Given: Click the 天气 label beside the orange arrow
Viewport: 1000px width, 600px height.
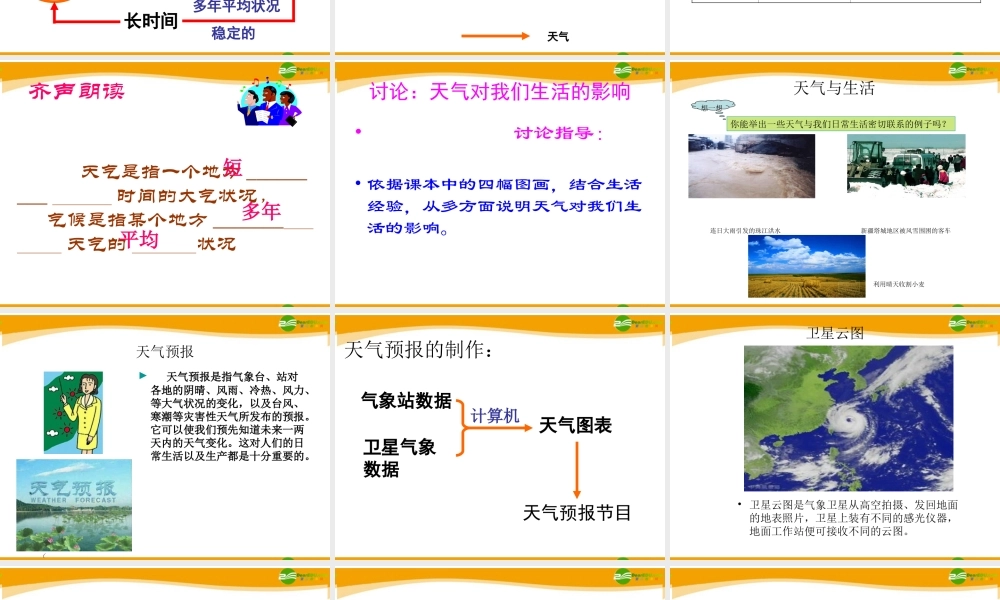Looking at the screenshot, I should [x=558, y=37].
